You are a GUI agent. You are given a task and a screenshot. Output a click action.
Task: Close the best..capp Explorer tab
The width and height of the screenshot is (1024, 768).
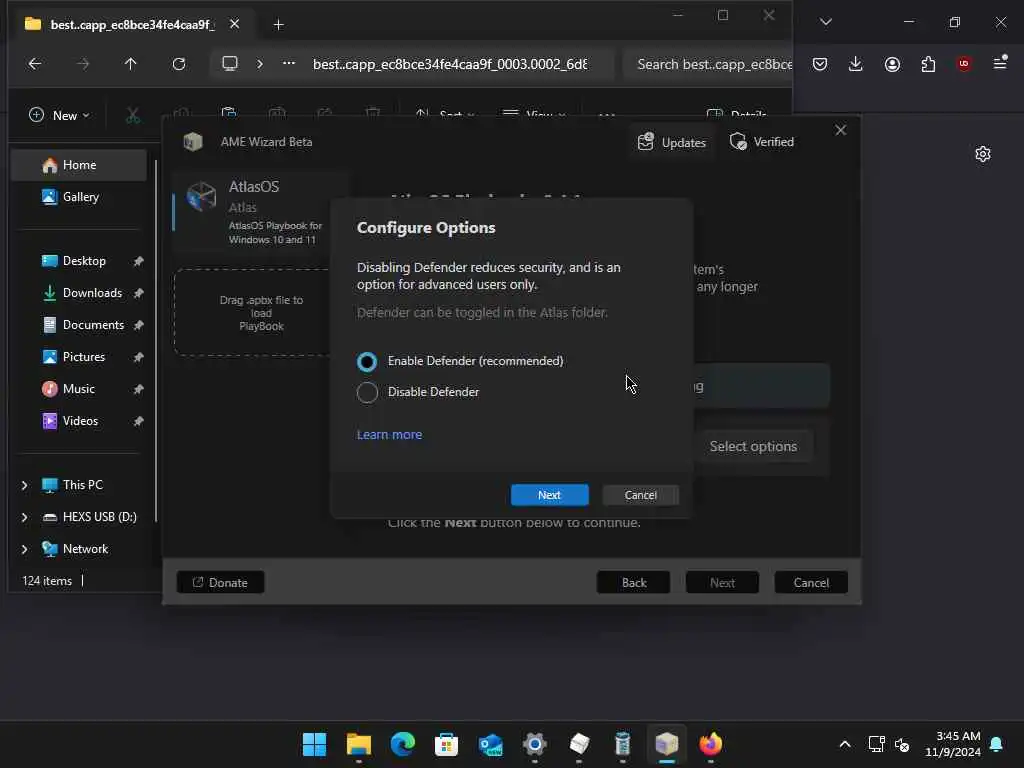pos(234,24)
